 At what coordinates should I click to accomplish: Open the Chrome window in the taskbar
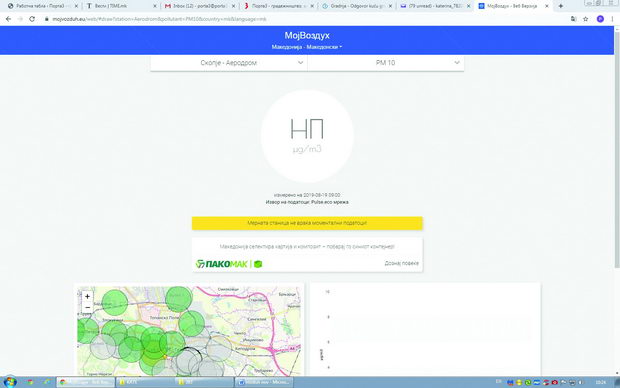(x=86, y=382)
